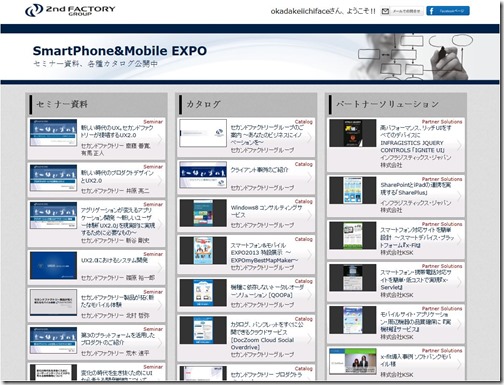Click title クライアント事例のご紹介

(x=259, y=170)
